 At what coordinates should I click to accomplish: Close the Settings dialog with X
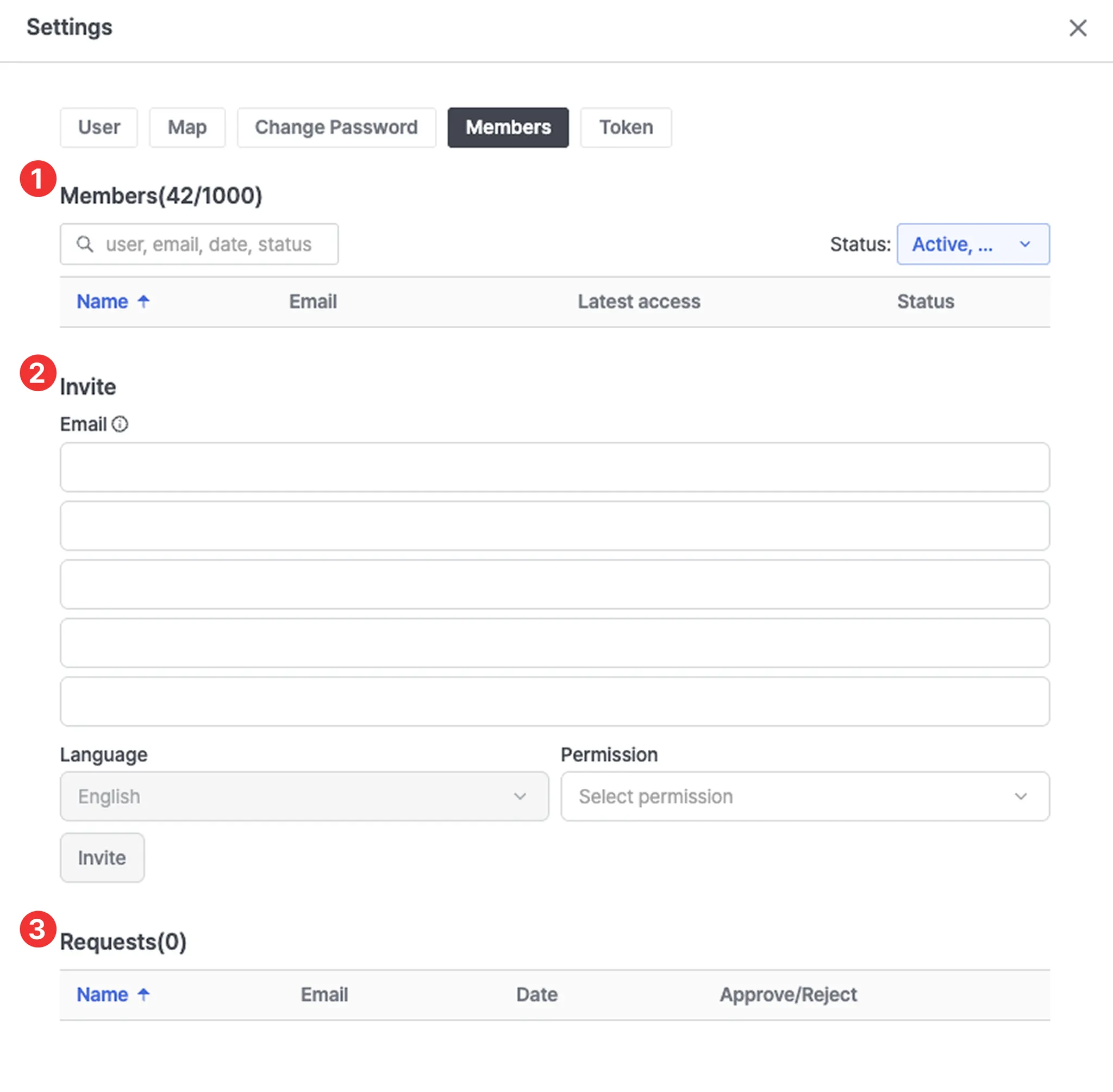pyautogui.click(x=1078, y=28)
